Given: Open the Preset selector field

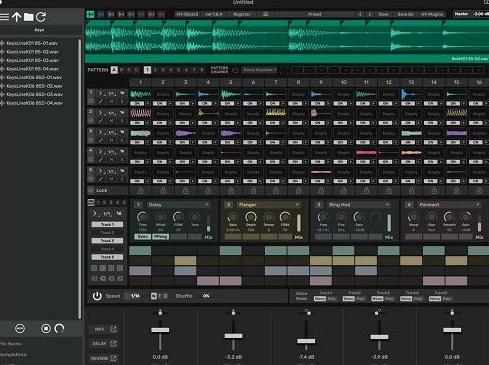Looking at the screenshot, I should [x=315, y=14].
